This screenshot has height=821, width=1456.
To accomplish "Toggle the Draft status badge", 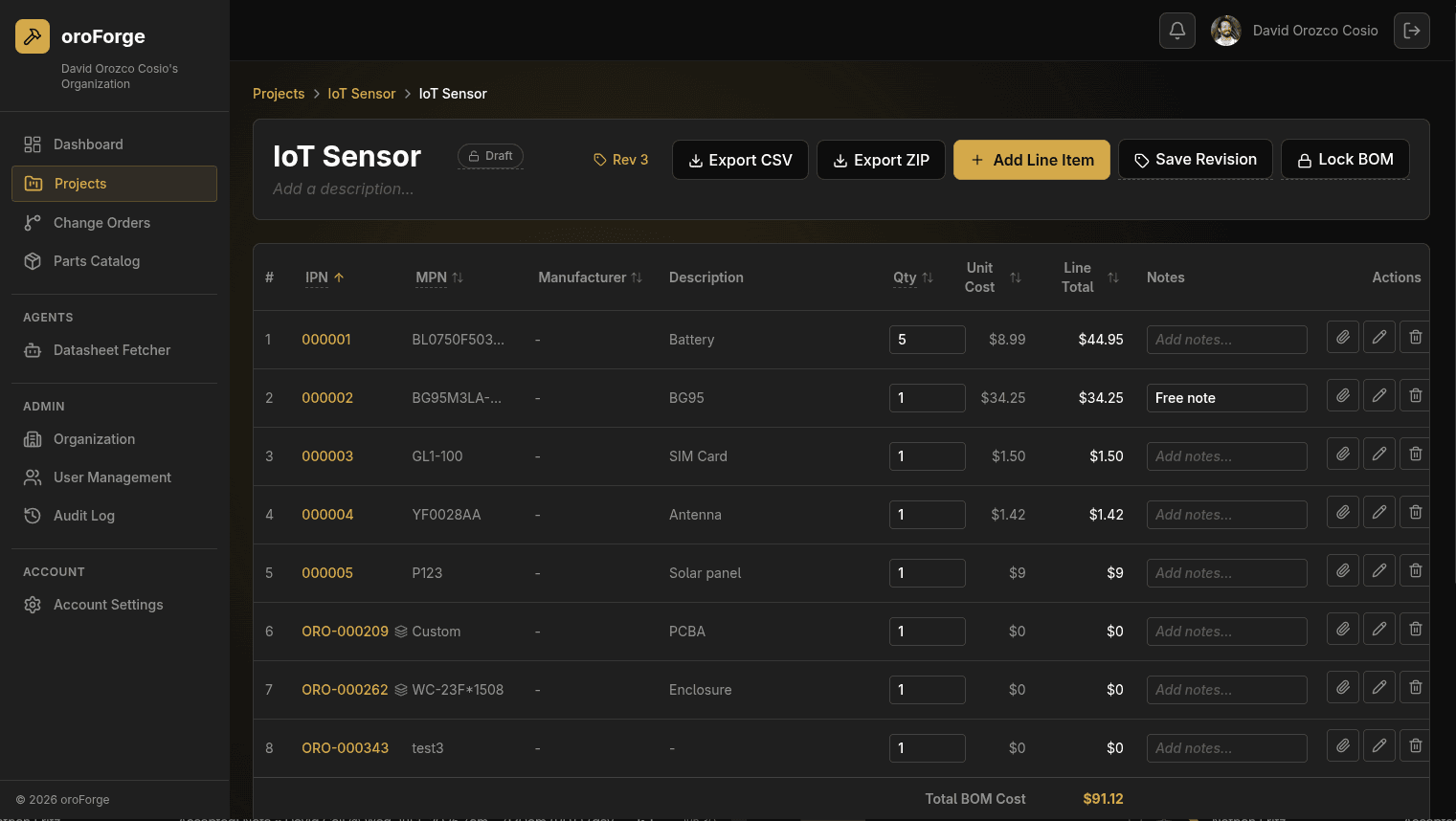I will [490, 156].
